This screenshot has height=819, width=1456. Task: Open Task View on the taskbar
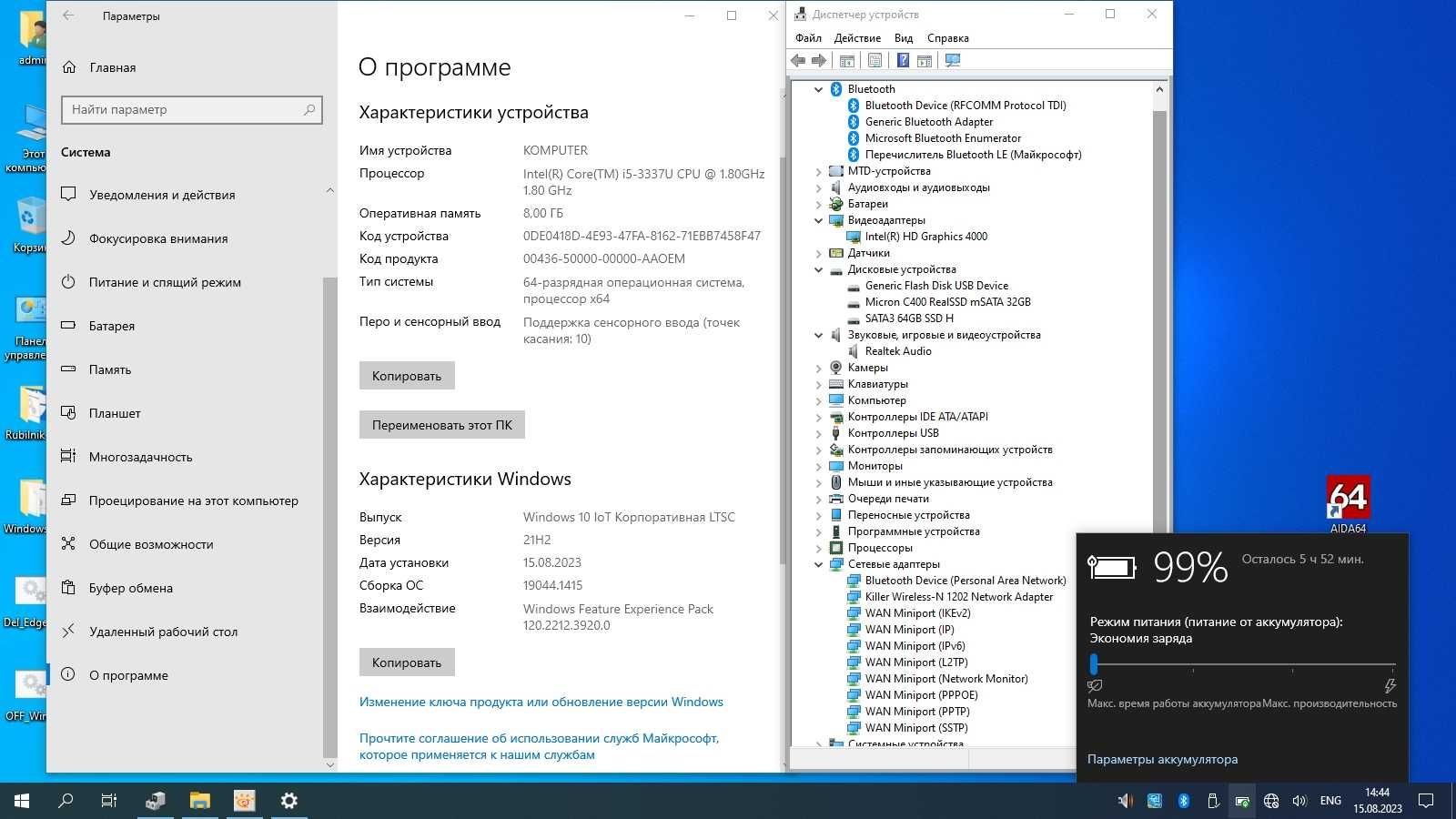(x=108, y=801)
